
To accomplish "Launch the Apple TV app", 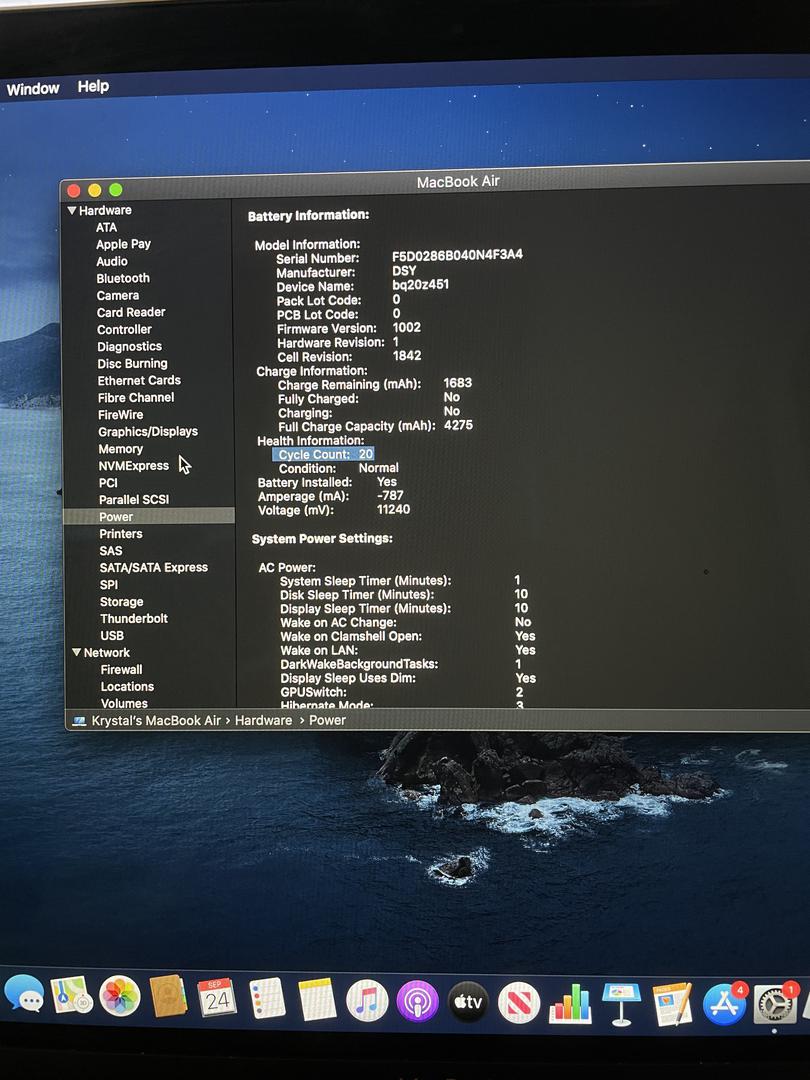I will coord(468,1002).
